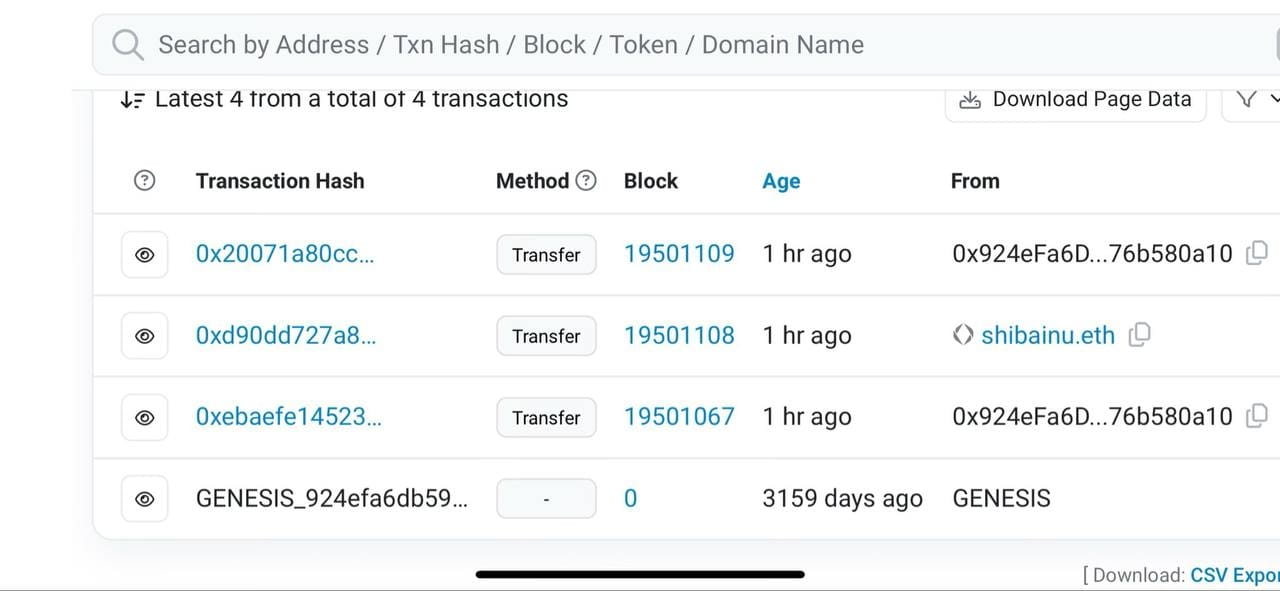Open the Transaction Hash help tooltip icon

click(x=144, y=180)
